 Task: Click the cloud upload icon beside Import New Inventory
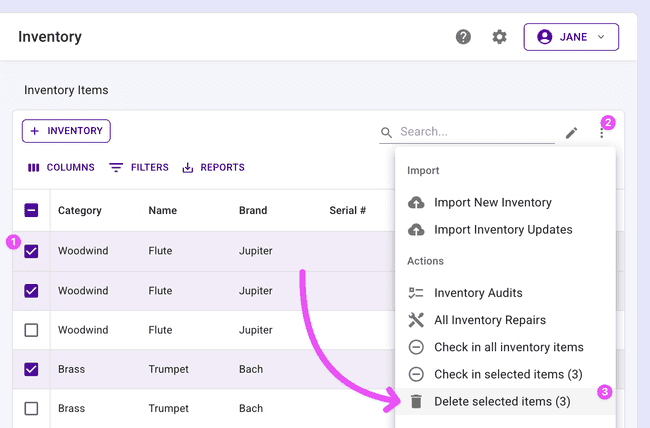[x=416, y=202]
